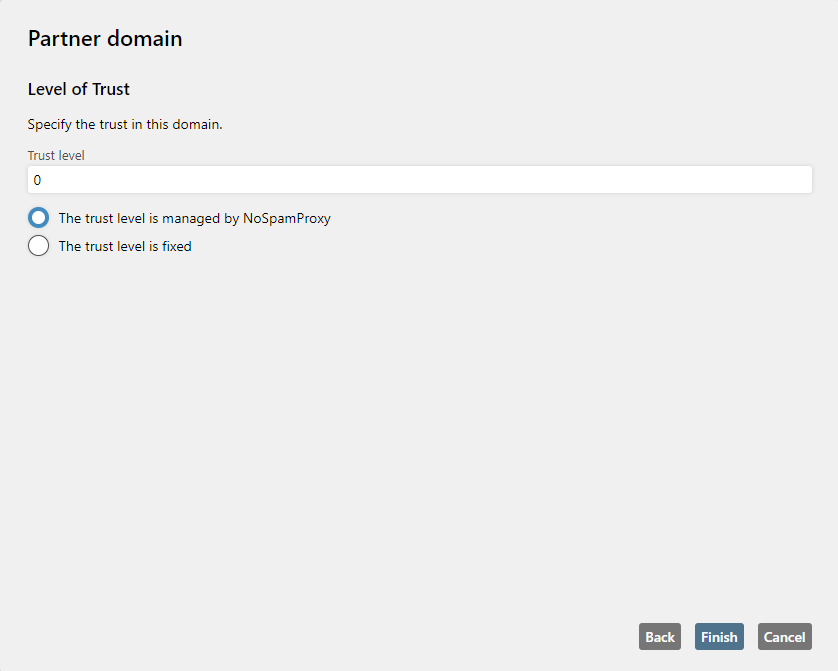
Task: Click into the Trust level input field
Action: pos(420,180)
